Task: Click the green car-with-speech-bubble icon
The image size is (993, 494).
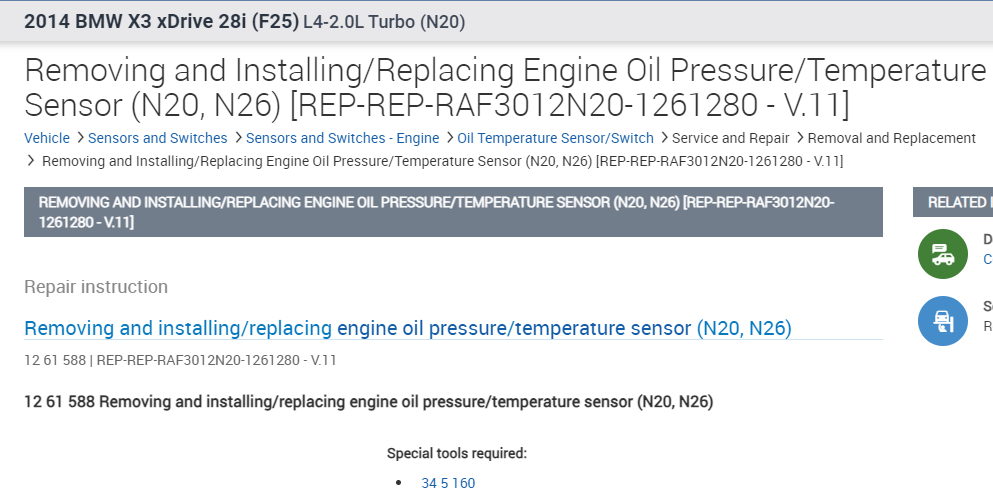Action: pos(942,254)
